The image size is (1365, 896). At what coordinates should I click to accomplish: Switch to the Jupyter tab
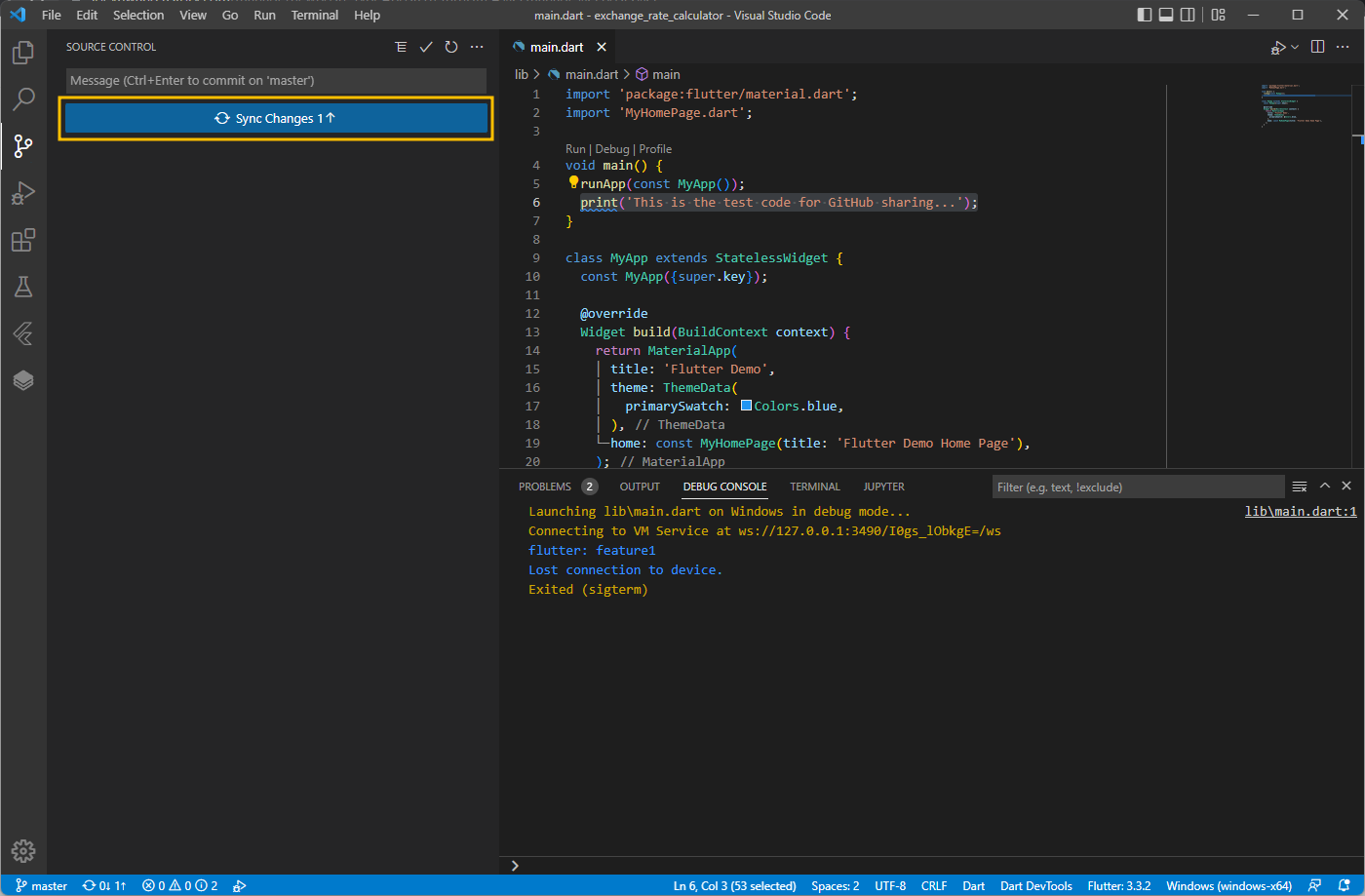point(883,487)
